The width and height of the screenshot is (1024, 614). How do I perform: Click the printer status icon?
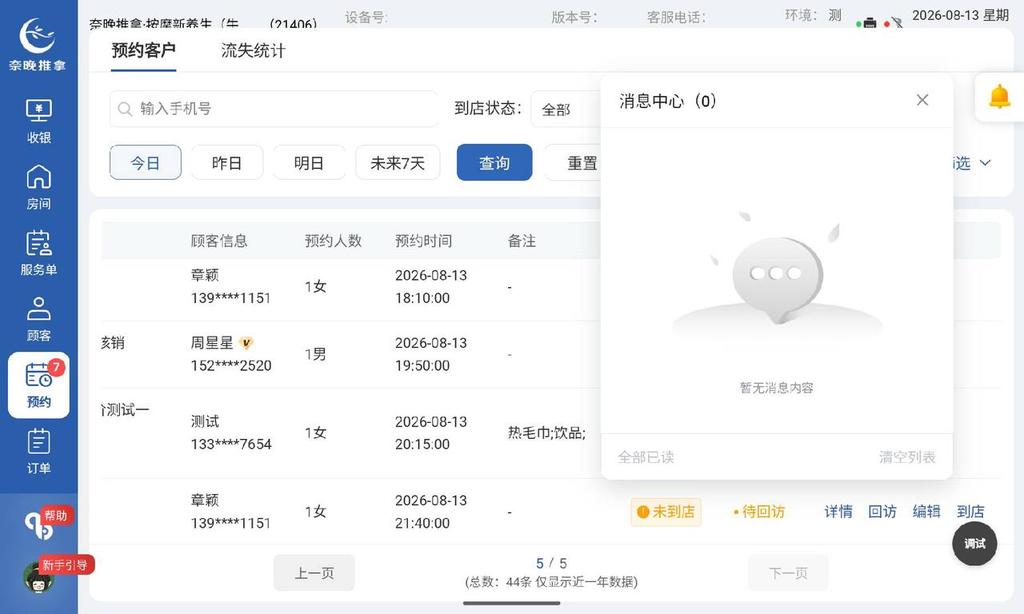pyautogui.click(x=870, y=23)
